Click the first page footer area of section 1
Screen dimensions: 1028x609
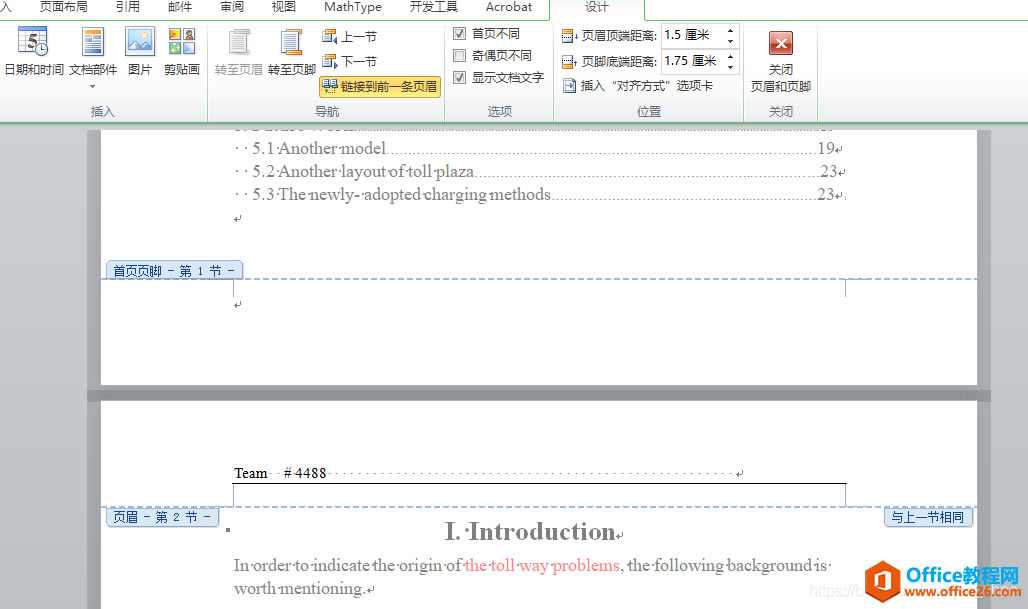click(539, 331)
